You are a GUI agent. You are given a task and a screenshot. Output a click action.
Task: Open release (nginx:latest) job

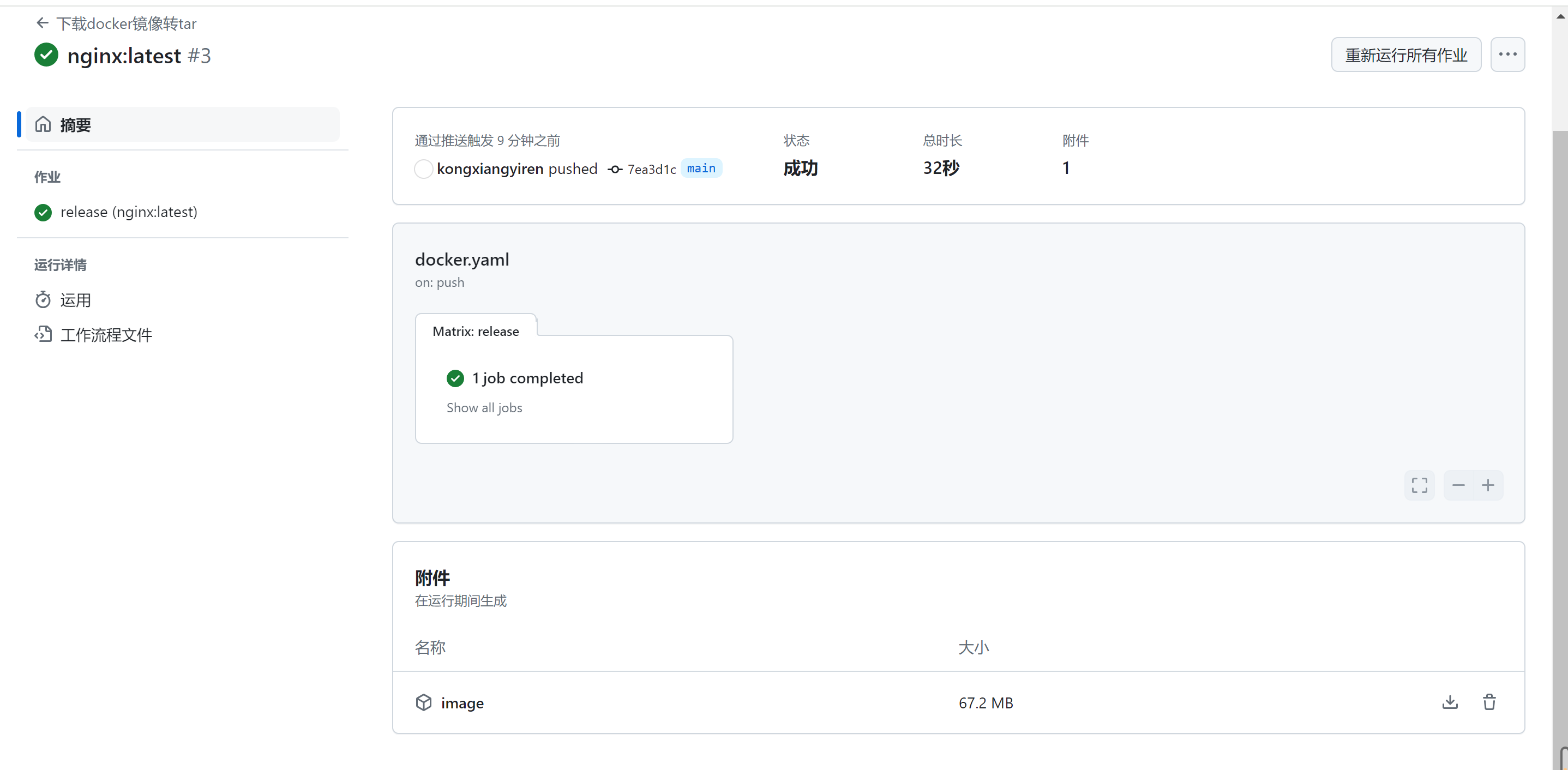coord(128,212)
